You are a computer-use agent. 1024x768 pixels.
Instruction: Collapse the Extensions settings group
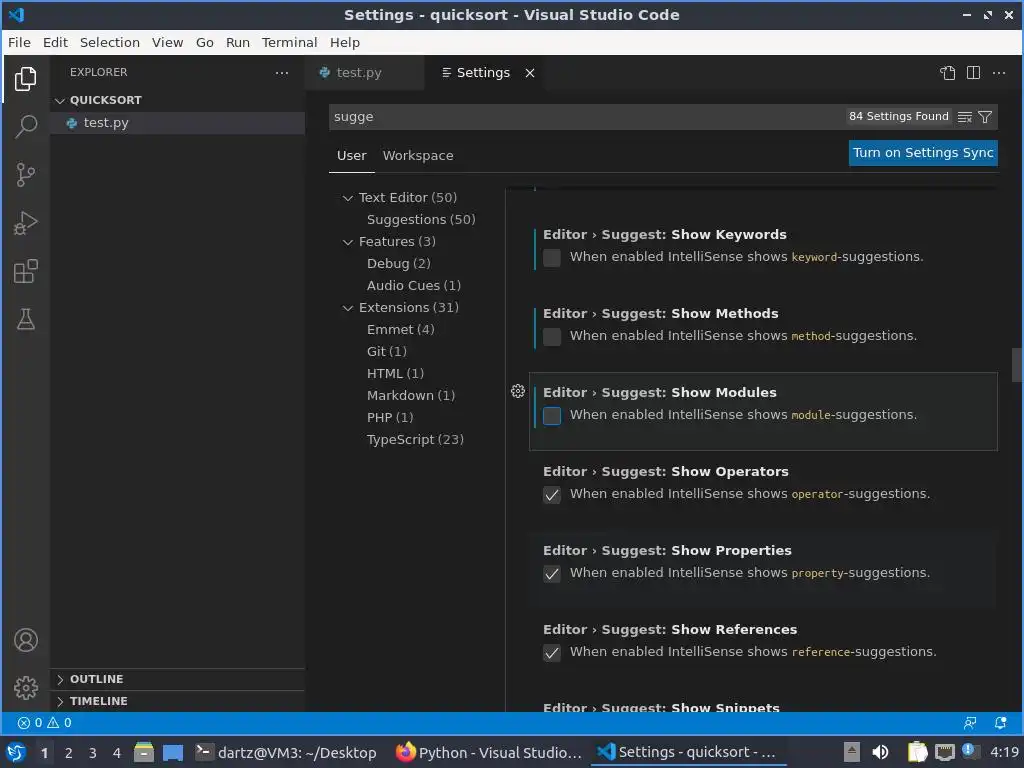[x=347, y=308]
